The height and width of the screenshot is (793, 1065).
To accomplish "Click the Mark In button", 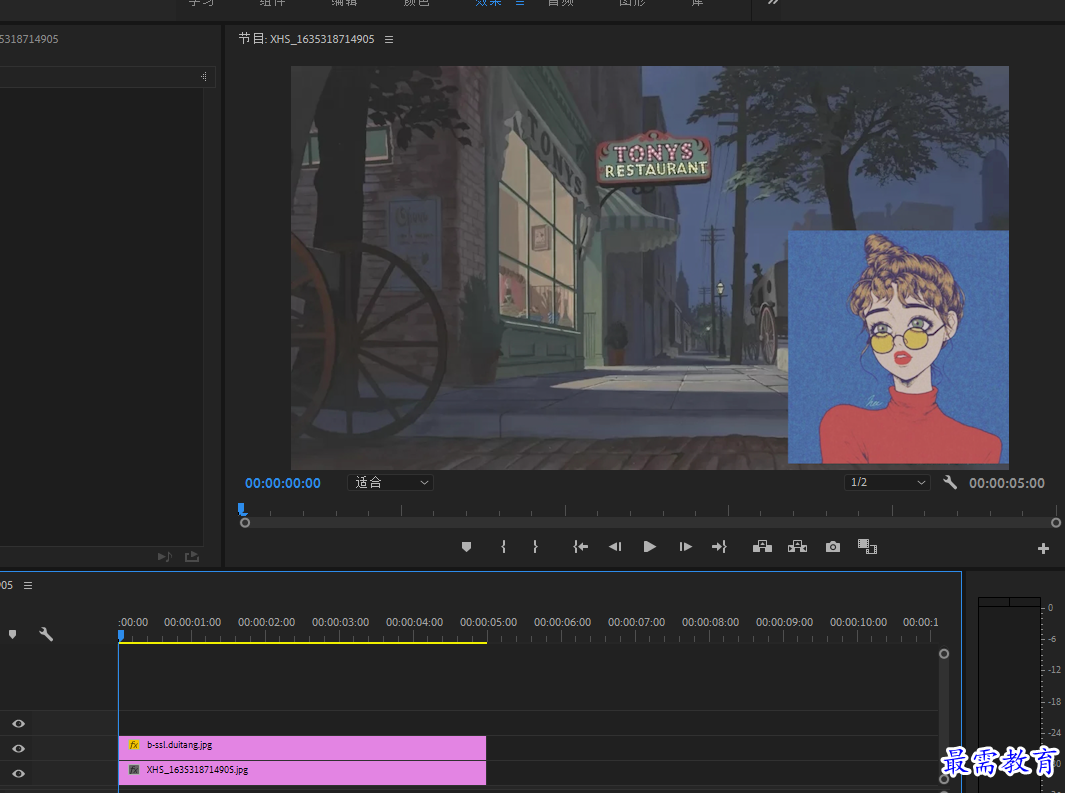I will (x=503, y=547).
